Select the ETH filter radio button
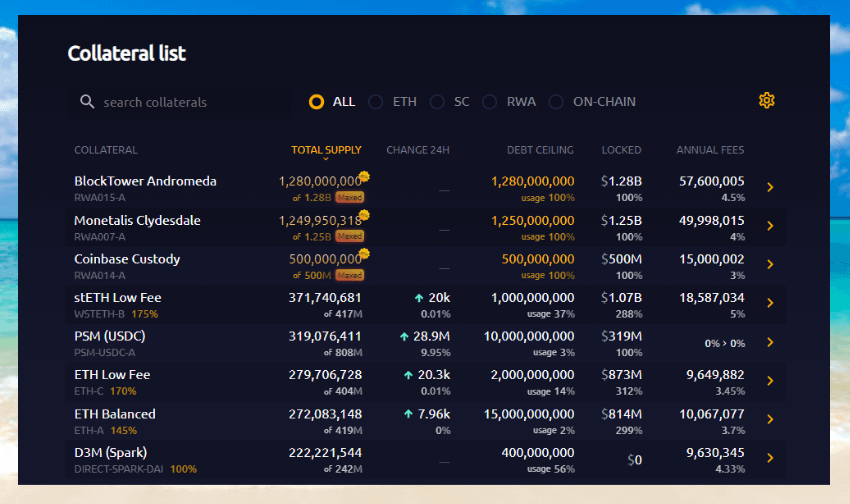Image resolution: width=850 pixels, height=504 pixels. 376,102
